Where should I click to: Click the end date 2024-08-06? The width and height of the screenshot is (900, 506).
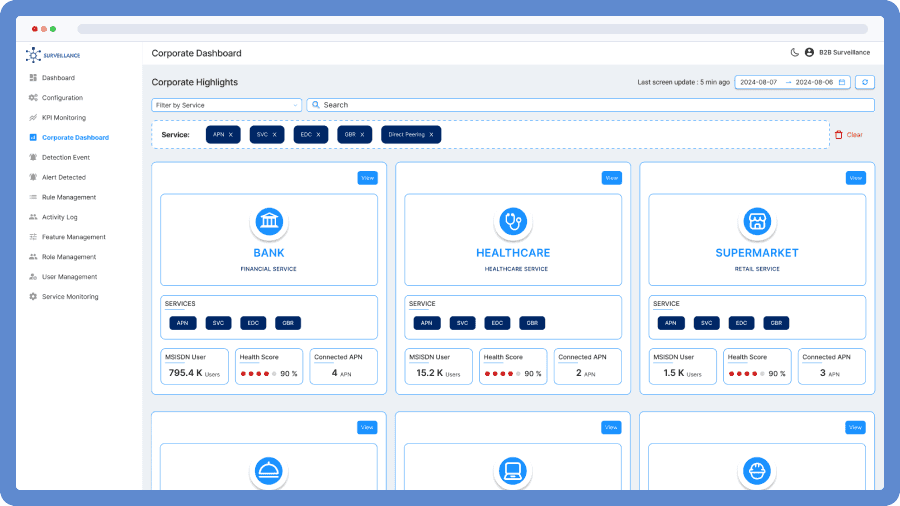[814, 82]
